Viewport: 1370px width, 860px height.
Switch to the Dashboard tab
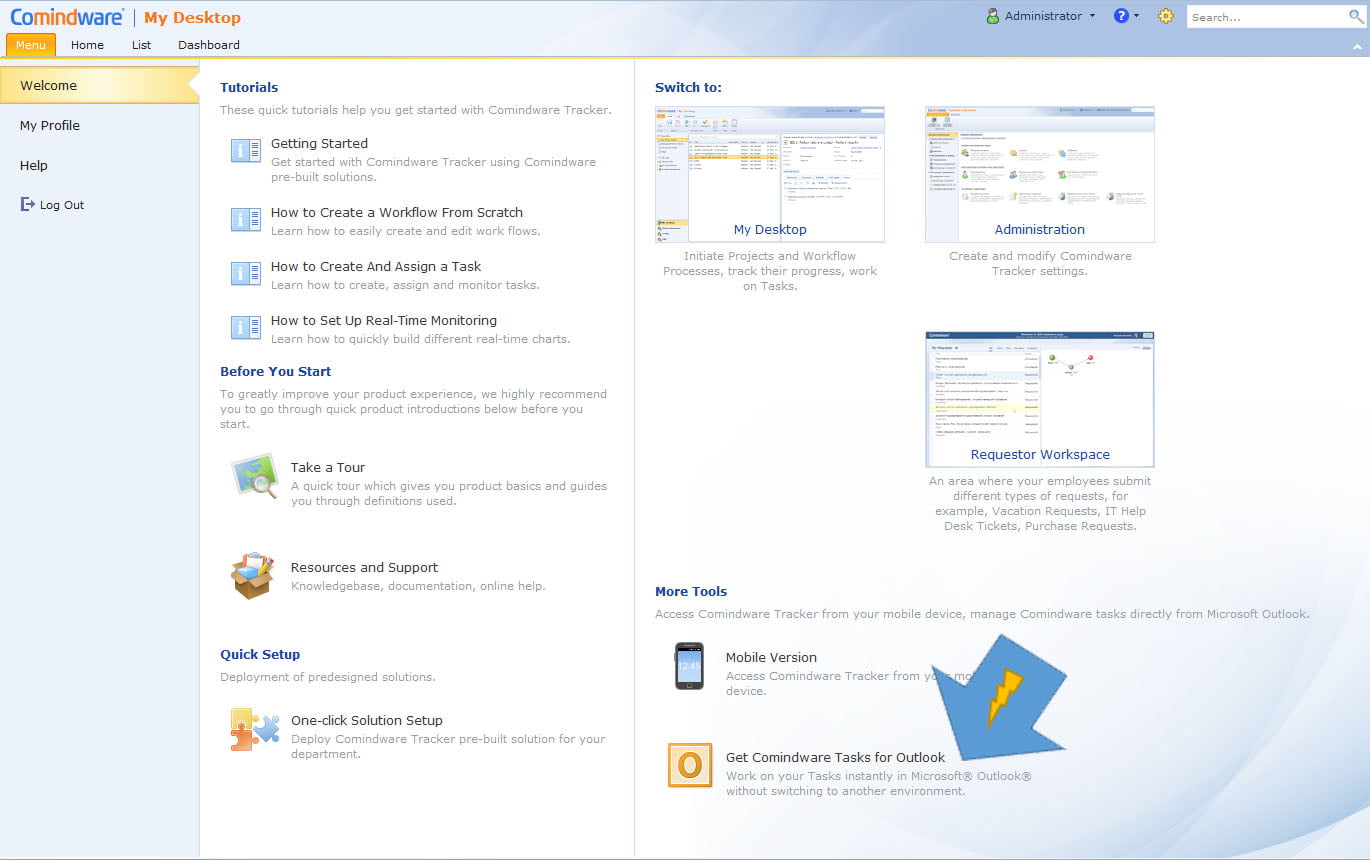[x=209, y=45]
